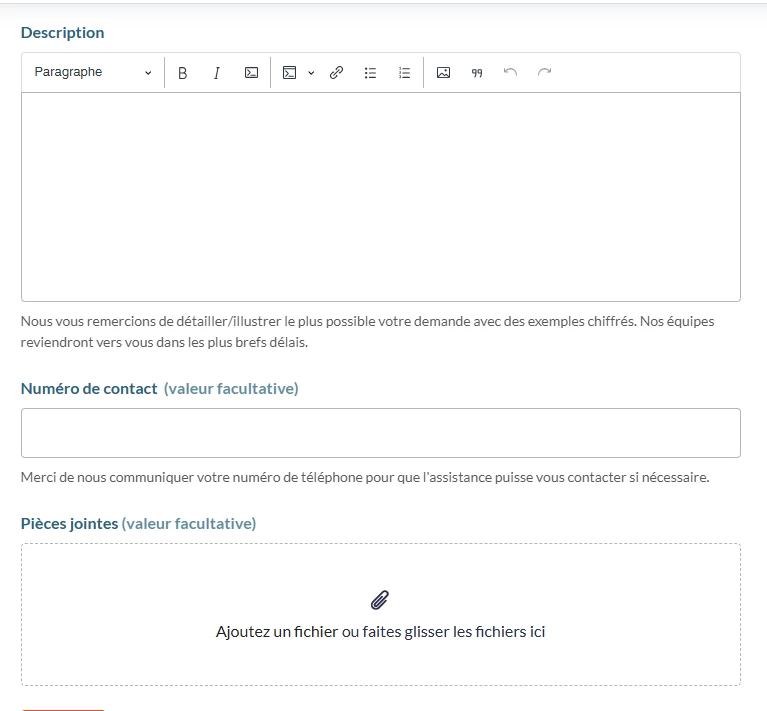Click 'Ajoutez un fichier' upload text
The width and height of the screenshot is (767, 711).
381,632
